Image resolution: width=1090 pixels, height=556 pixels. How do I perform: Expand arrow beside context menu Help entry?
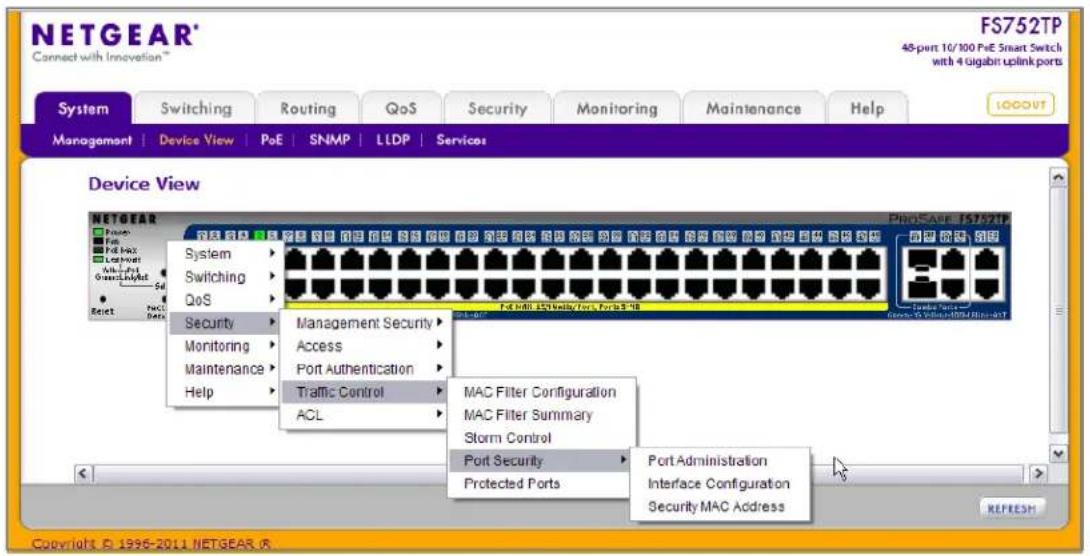[x=272, y=391]
